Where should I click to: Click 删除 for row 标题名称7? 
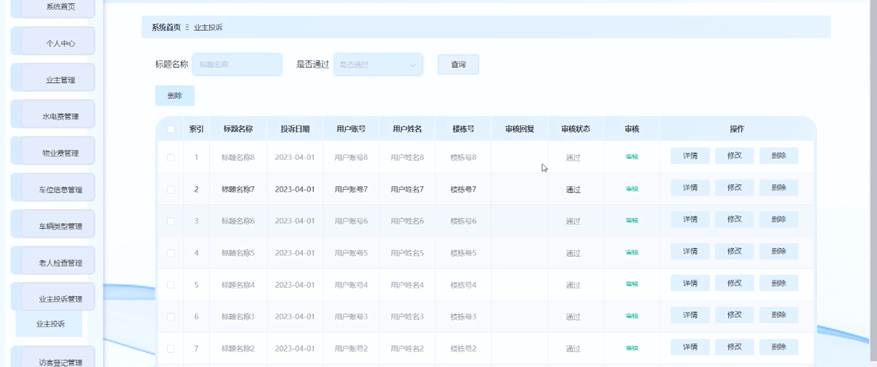(x=779, y=188)
